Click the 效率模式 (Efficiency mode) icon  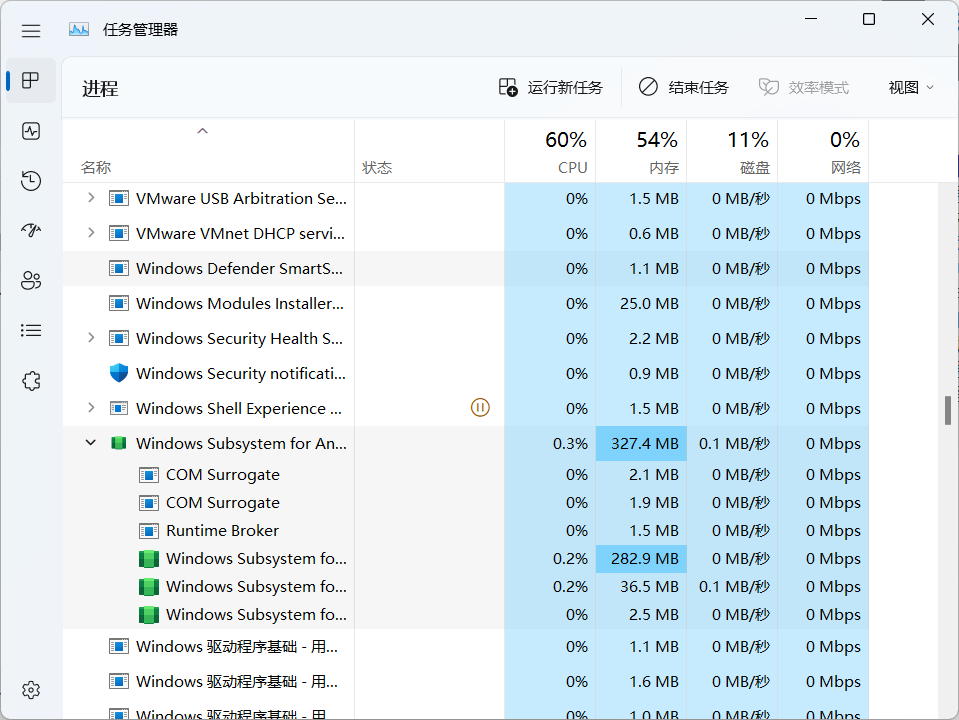770,87
